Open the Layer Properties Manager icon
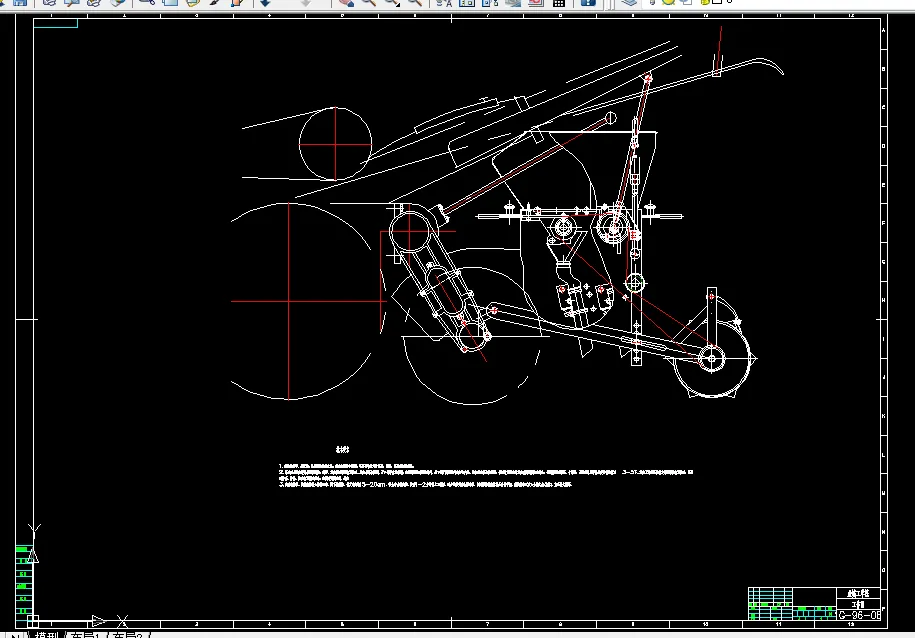Viewport: 915px width, 638px height. click(x=629, y=3)
